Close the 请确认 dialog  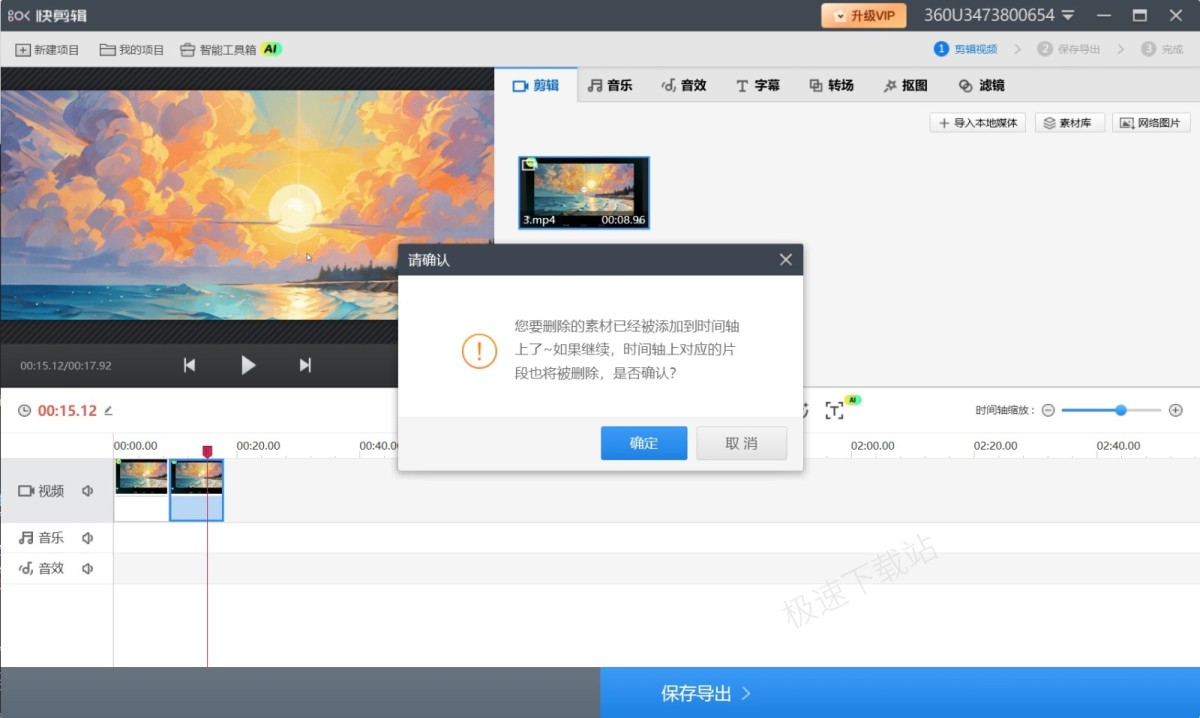click(785, 260)
